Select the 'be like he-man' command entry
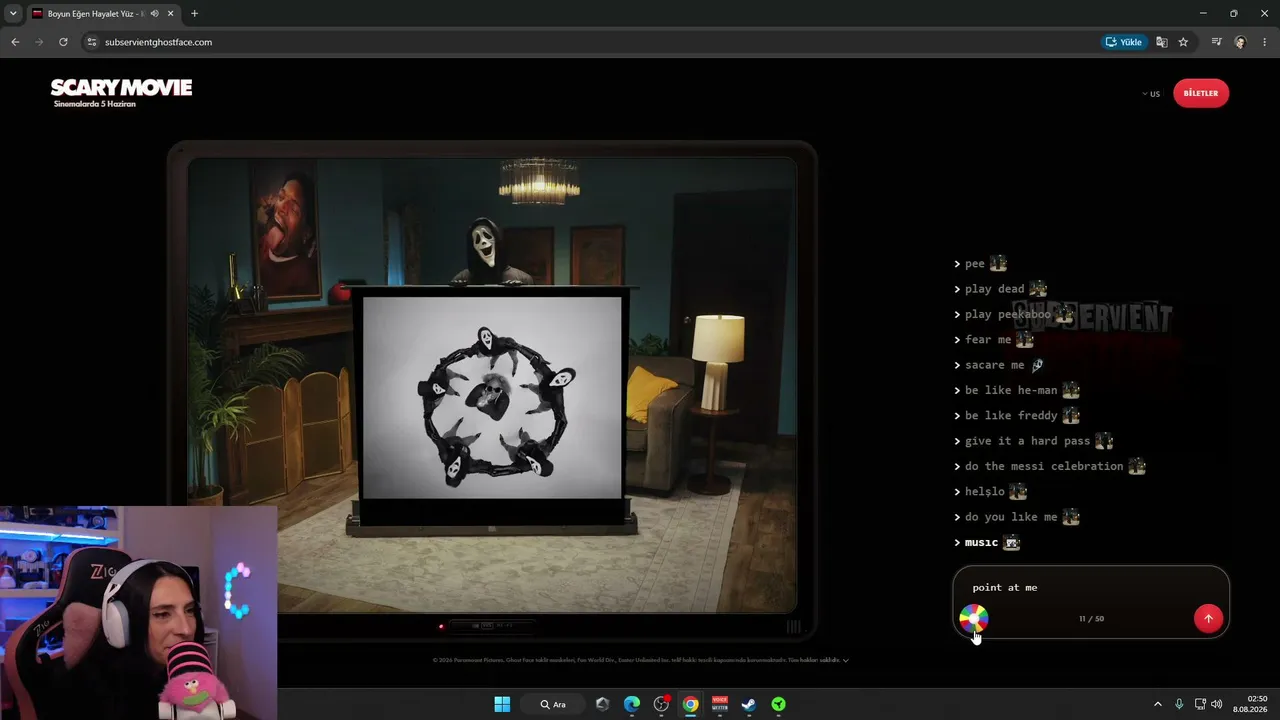Screen dimensions: 1280x720 pyautogui.click(x=1017, y=390)
